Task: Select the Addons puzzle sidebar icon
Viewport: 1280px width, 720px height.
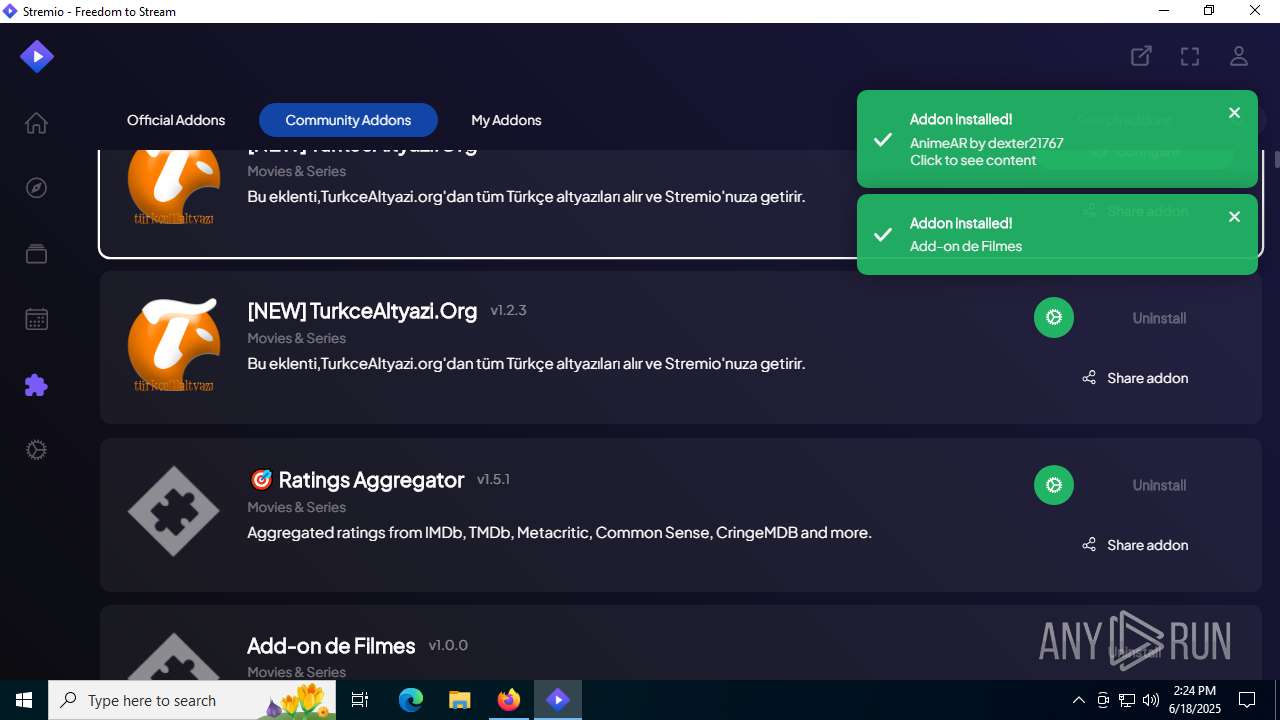Action: pos(36,385)
